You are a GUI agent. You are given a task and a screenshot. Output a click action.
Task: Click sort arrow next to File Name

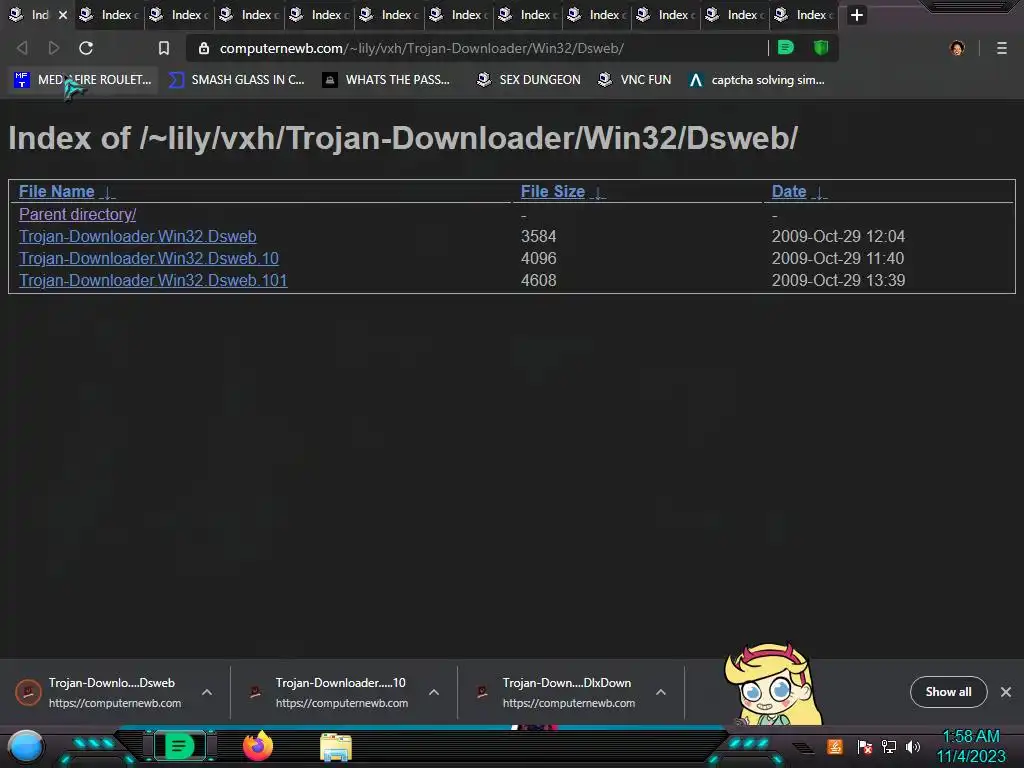pyautogui.click(x=108, y=193)
